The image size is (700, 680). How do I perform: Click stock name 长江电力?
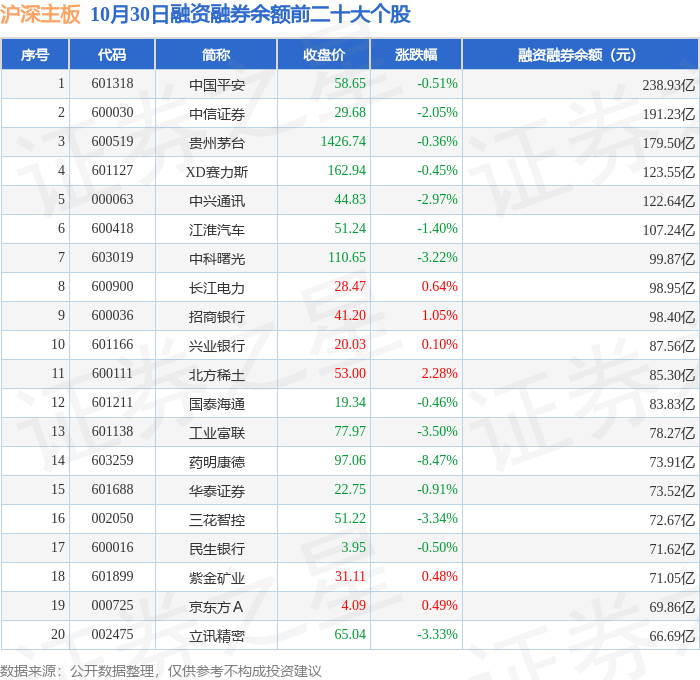(x=217, y=288)
